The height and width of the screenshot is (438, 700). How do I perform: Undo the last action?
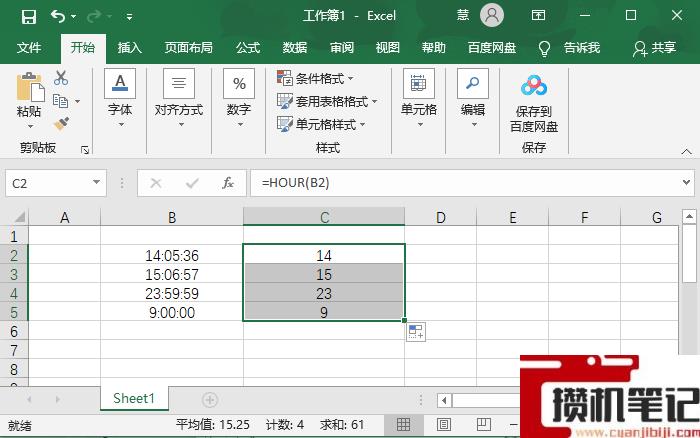pos(57,17)
